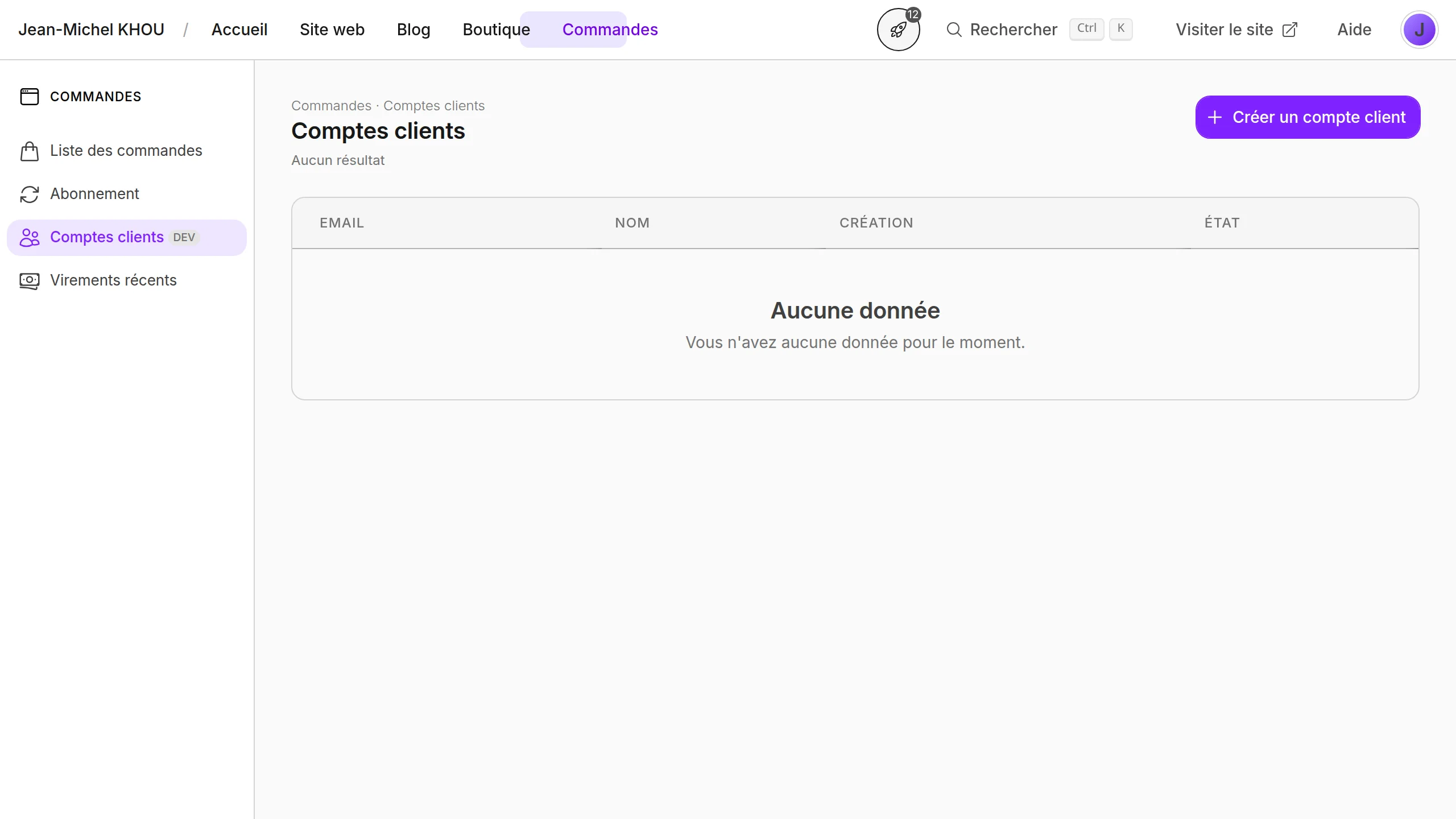The image size is (1456, 819).
Task: Click the COMMANDES header window icon
Action: pos(30,97)
